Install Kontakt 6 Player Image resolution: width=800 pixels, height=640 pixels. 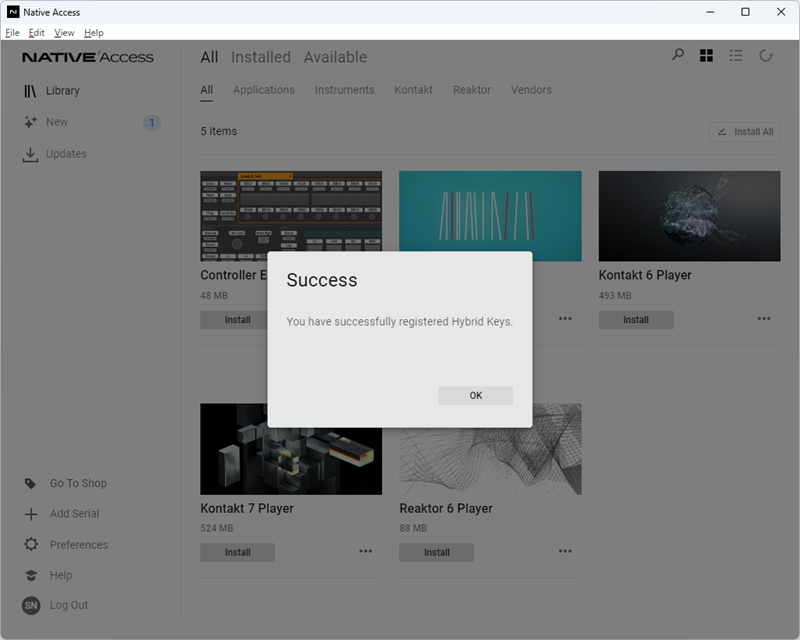(x=636, y=320)
